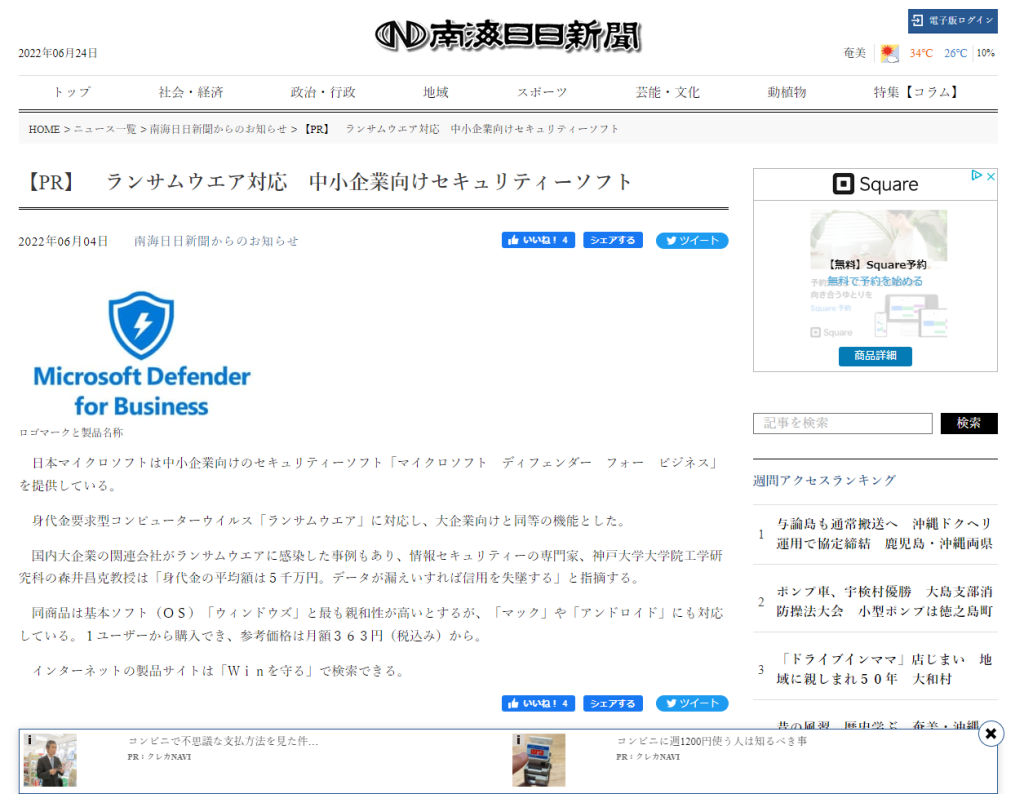
Task: Close the Square advertisement with X
Action: click(x=991, y=176)
